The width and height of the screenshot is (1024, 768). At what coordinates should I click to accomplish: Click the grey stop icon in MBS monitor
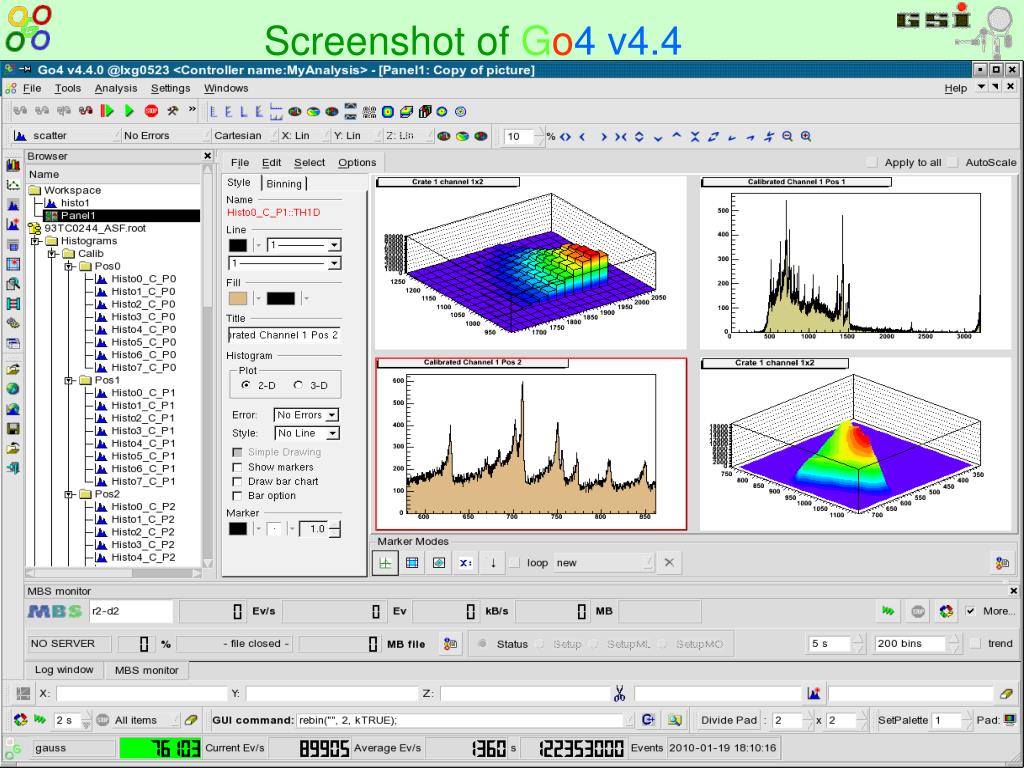918,611
